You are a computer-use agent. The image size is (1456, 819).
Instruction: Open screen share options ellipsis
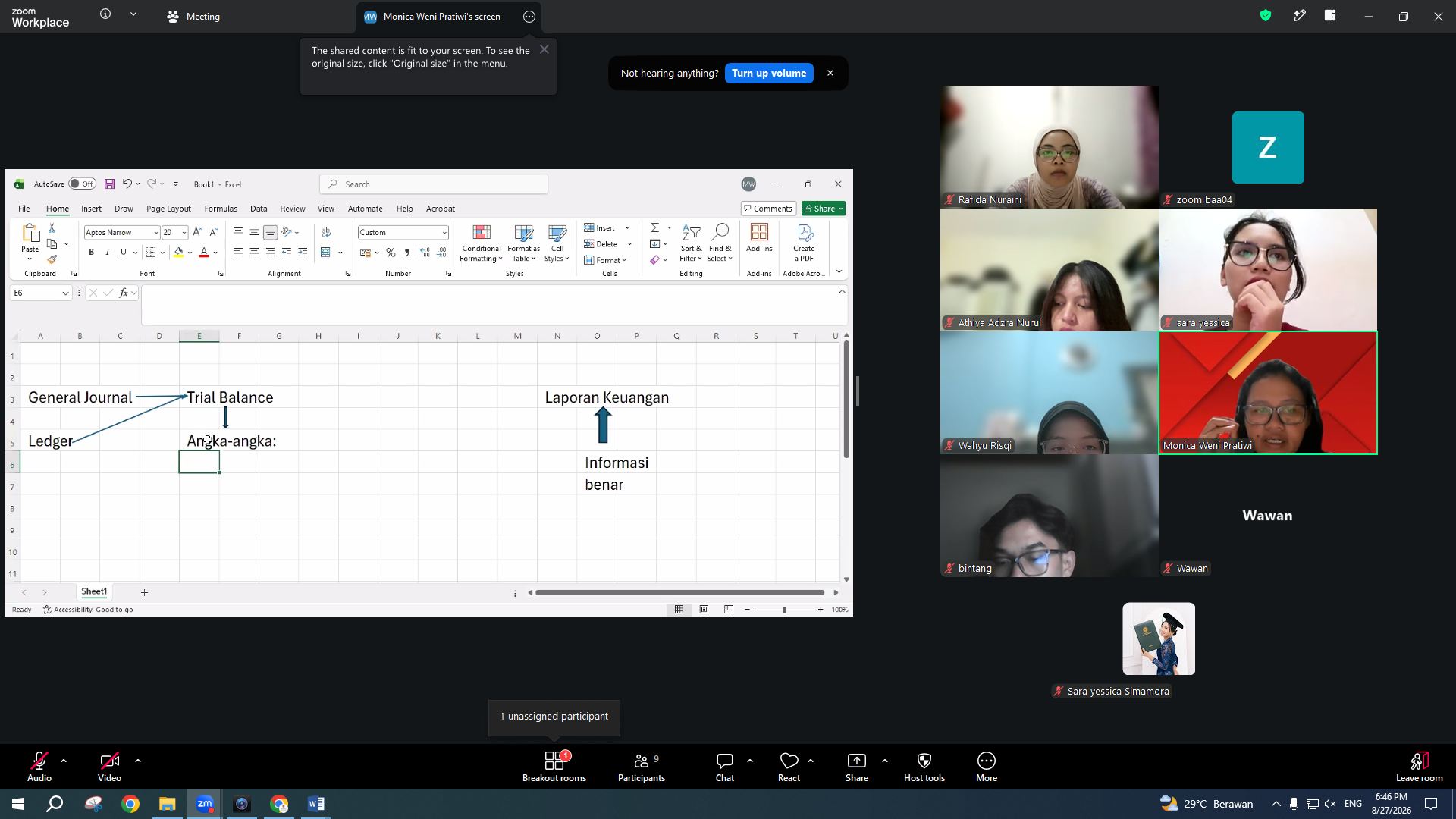[529, 17]
